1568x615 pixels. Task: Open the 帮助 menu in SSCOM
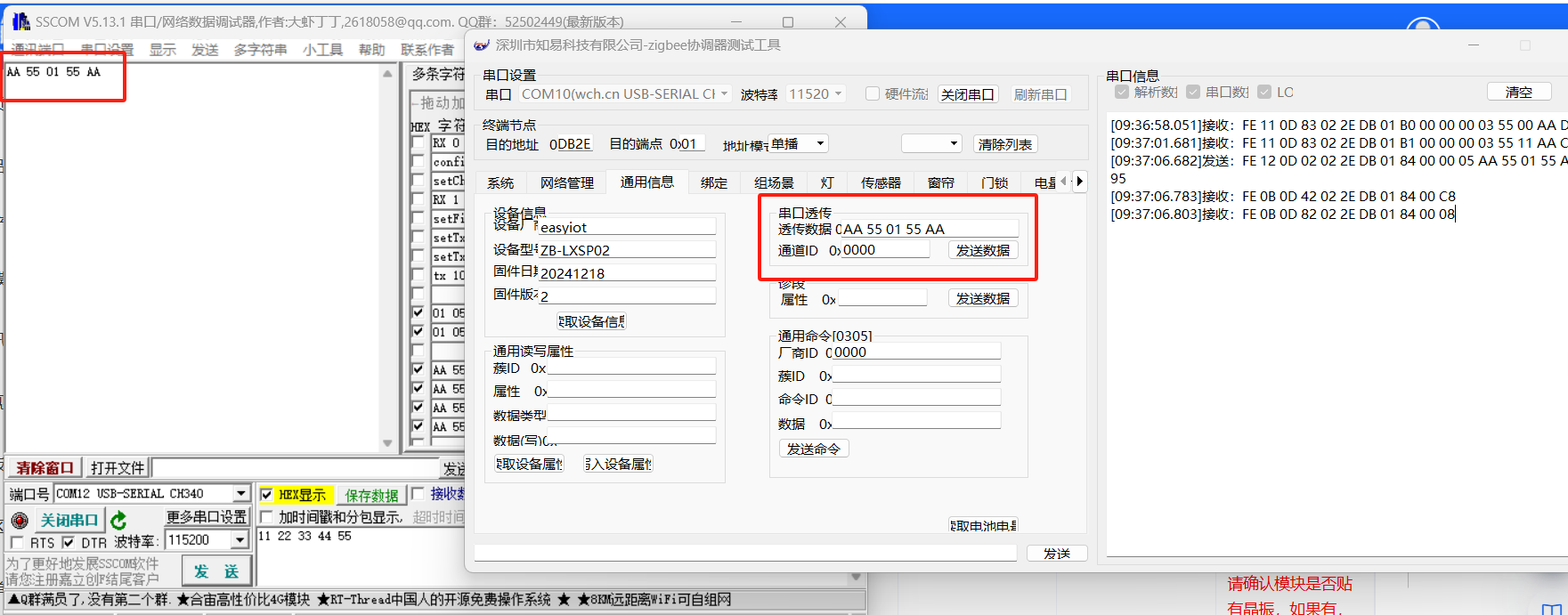coord(372,50)
